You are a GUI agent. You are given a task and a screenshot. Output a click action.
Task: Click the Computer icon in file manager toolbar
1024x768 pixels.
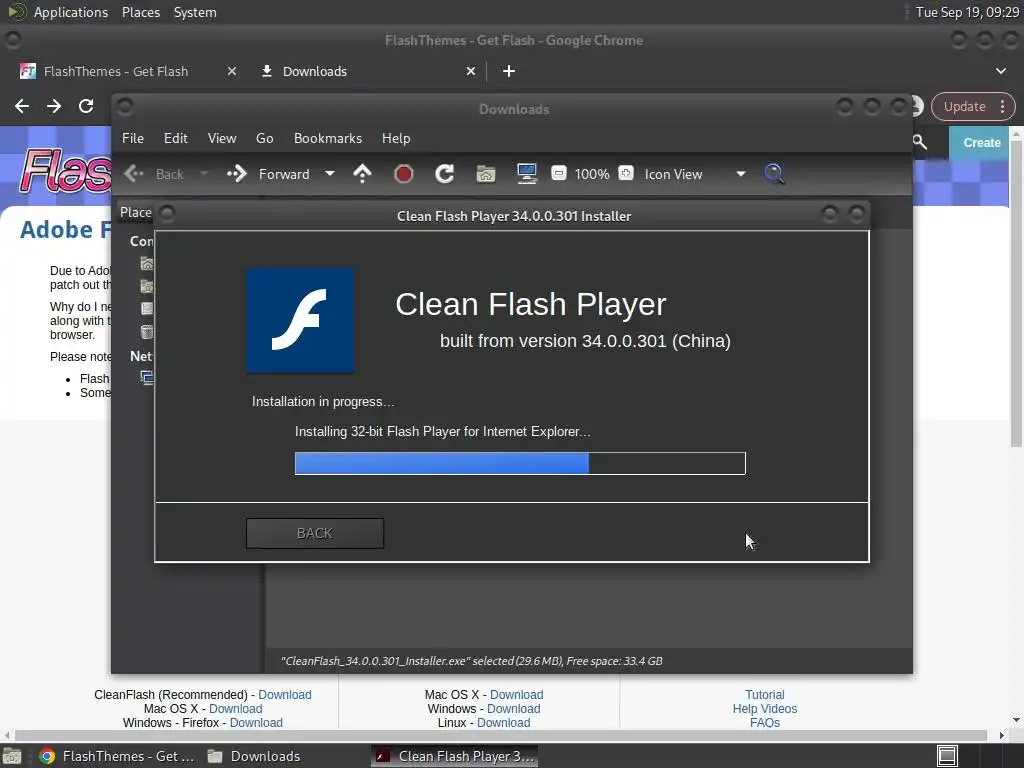[526, 174]
